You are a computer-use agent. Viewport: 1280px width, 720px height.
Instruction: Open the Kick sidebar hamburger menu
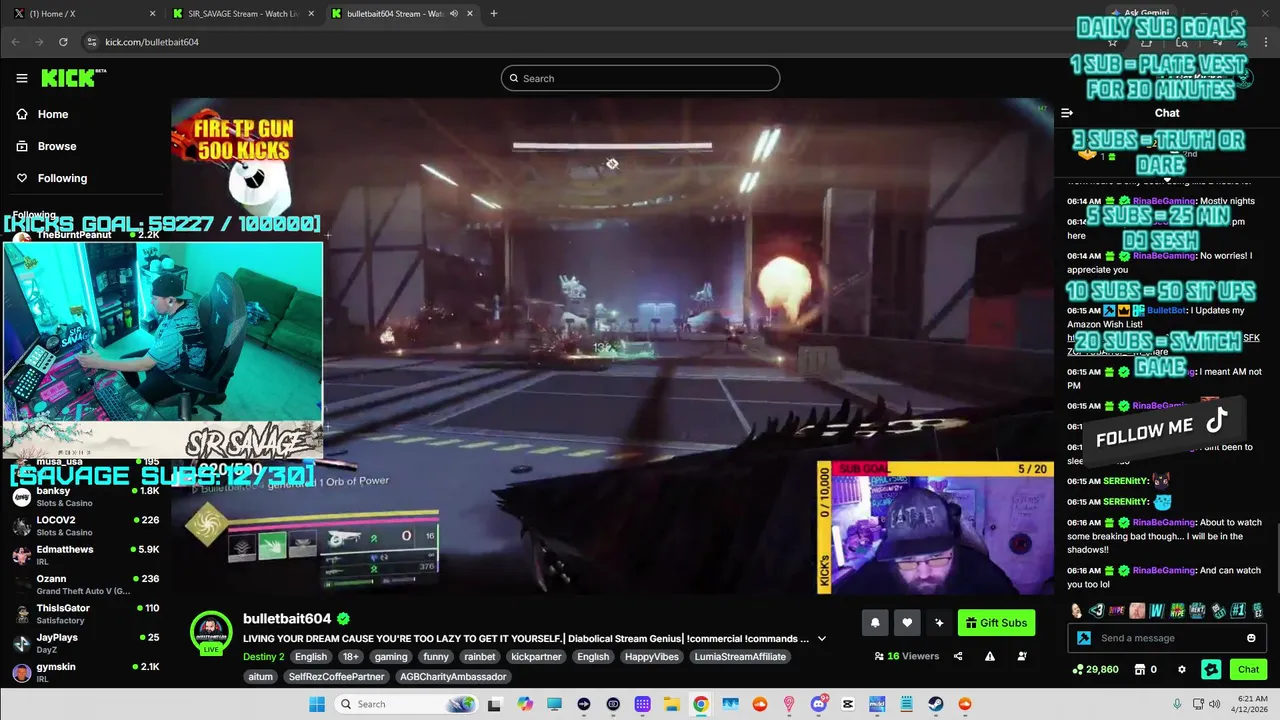[x=22, y=78]
